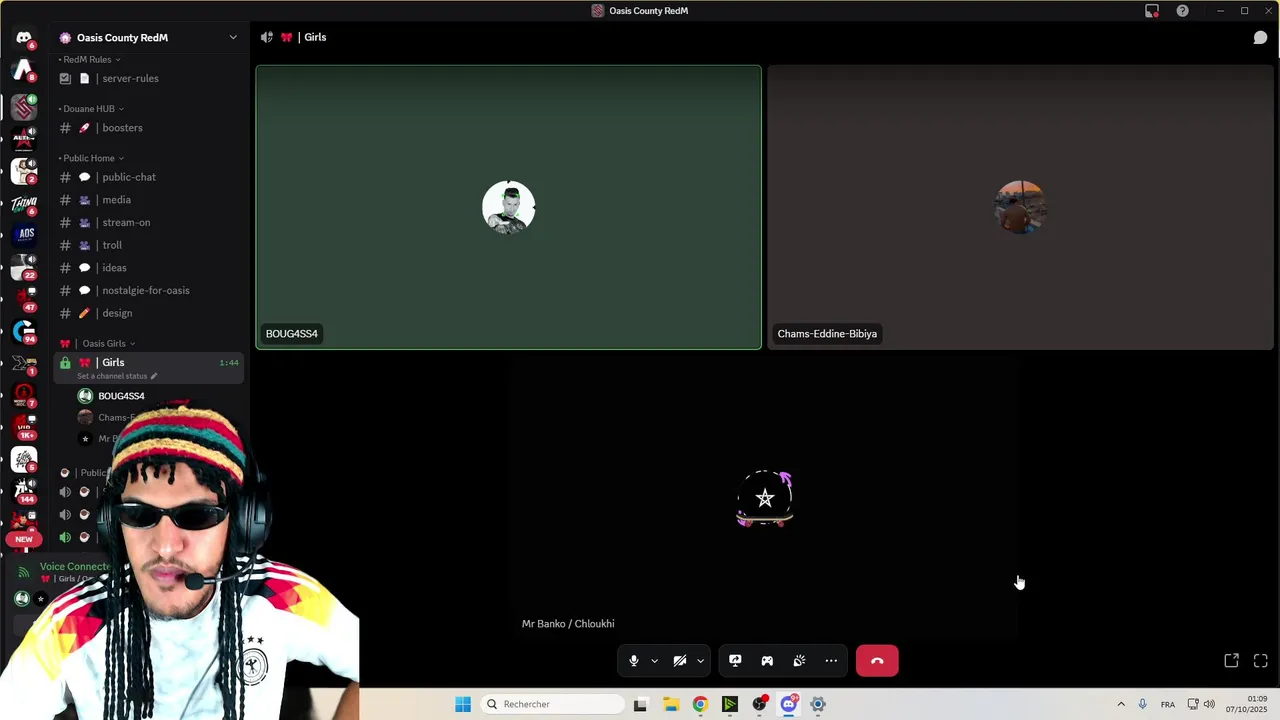Pop out the call window

click(1232, 661)
